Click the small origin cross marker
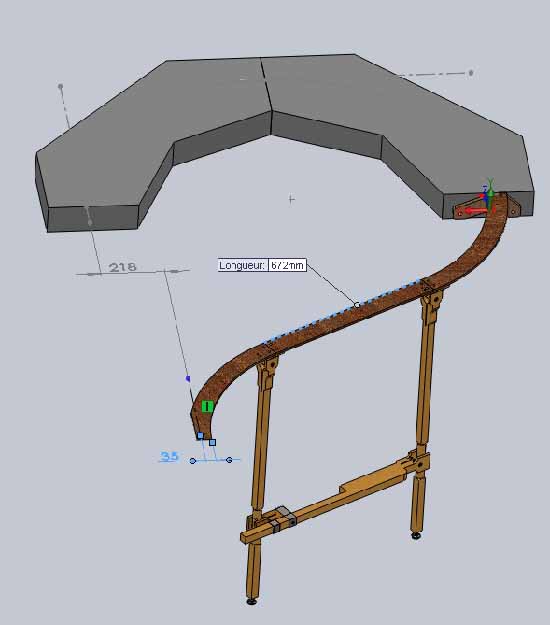 click(292, 199)
